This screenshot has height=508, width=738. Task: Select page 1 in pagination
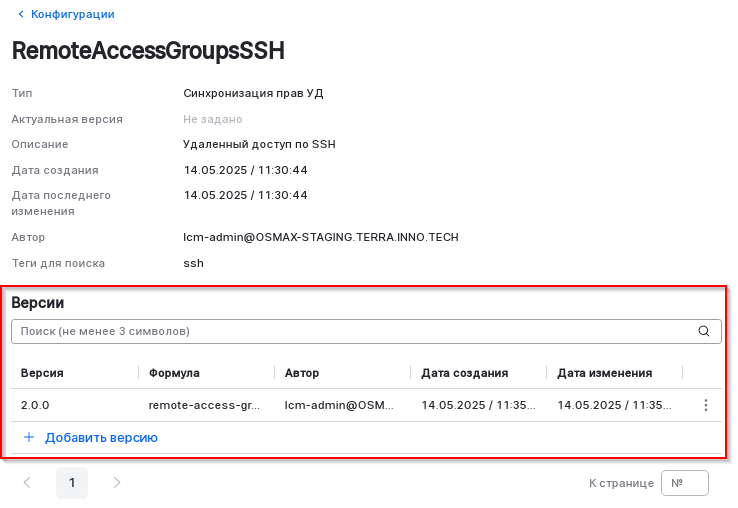72,483
